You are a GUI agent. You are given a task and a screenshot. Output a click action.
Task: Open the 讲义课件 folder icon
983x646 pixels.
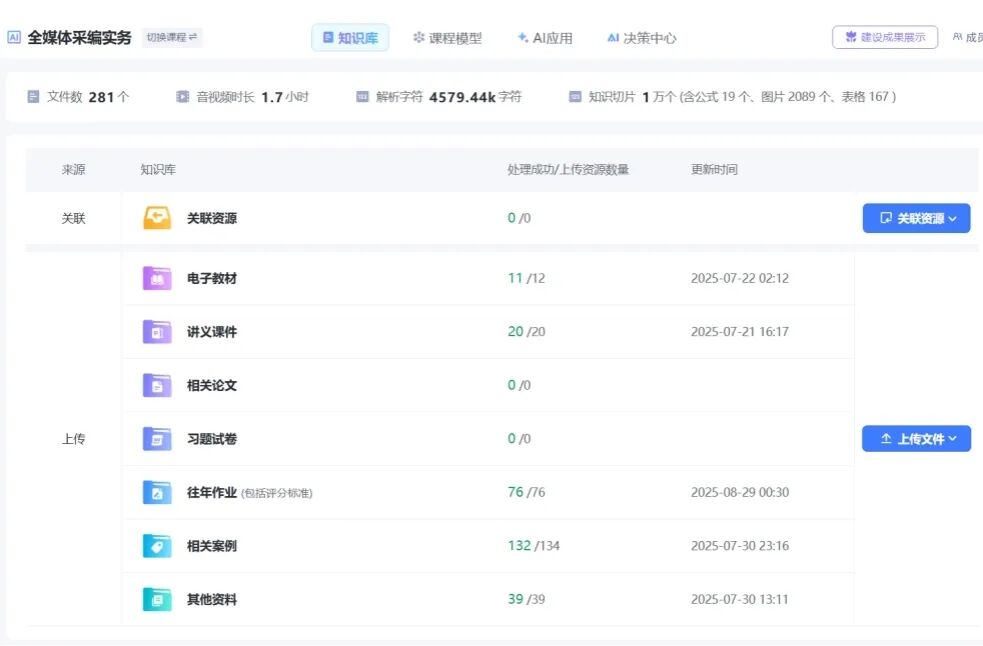pyautogui.click(x=157, y=332)
